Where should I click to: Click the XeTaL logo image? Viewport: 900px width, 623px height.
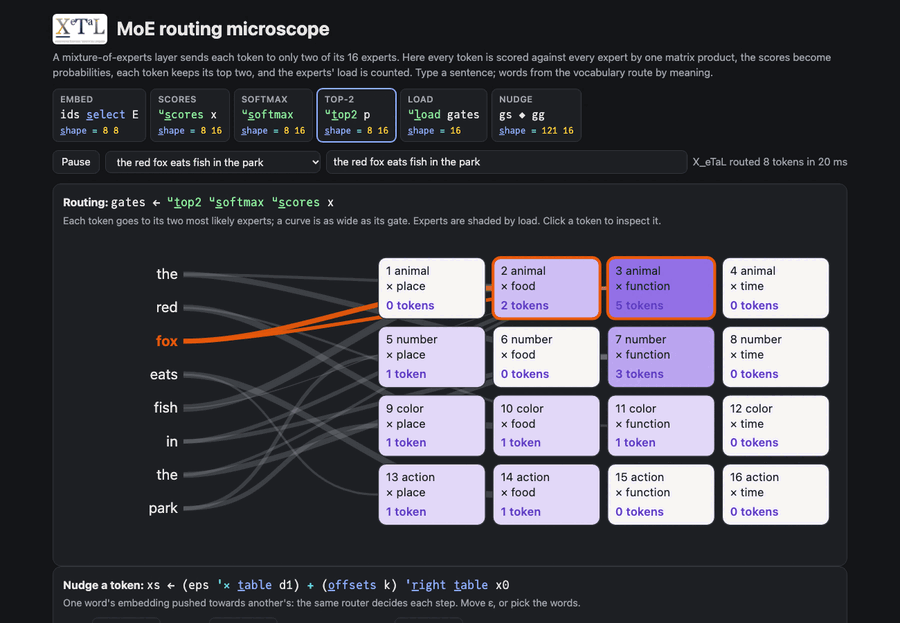tap(80, 29)
